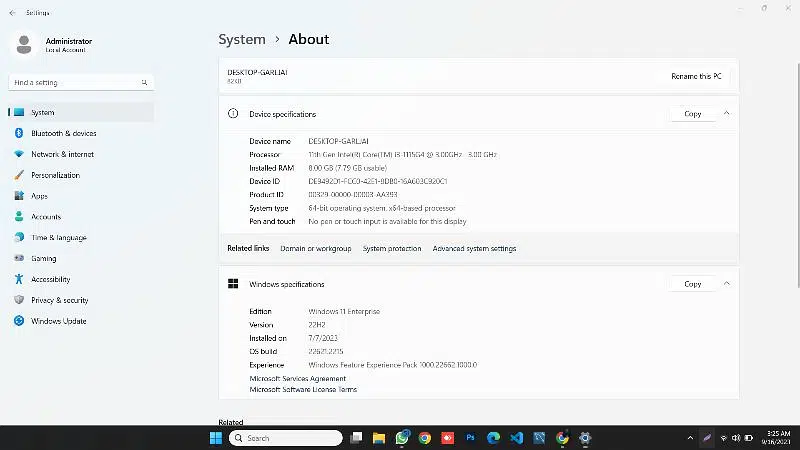Open the Gaming settings section
This screenshot has height=450, width=800.
tap(43, 258)
